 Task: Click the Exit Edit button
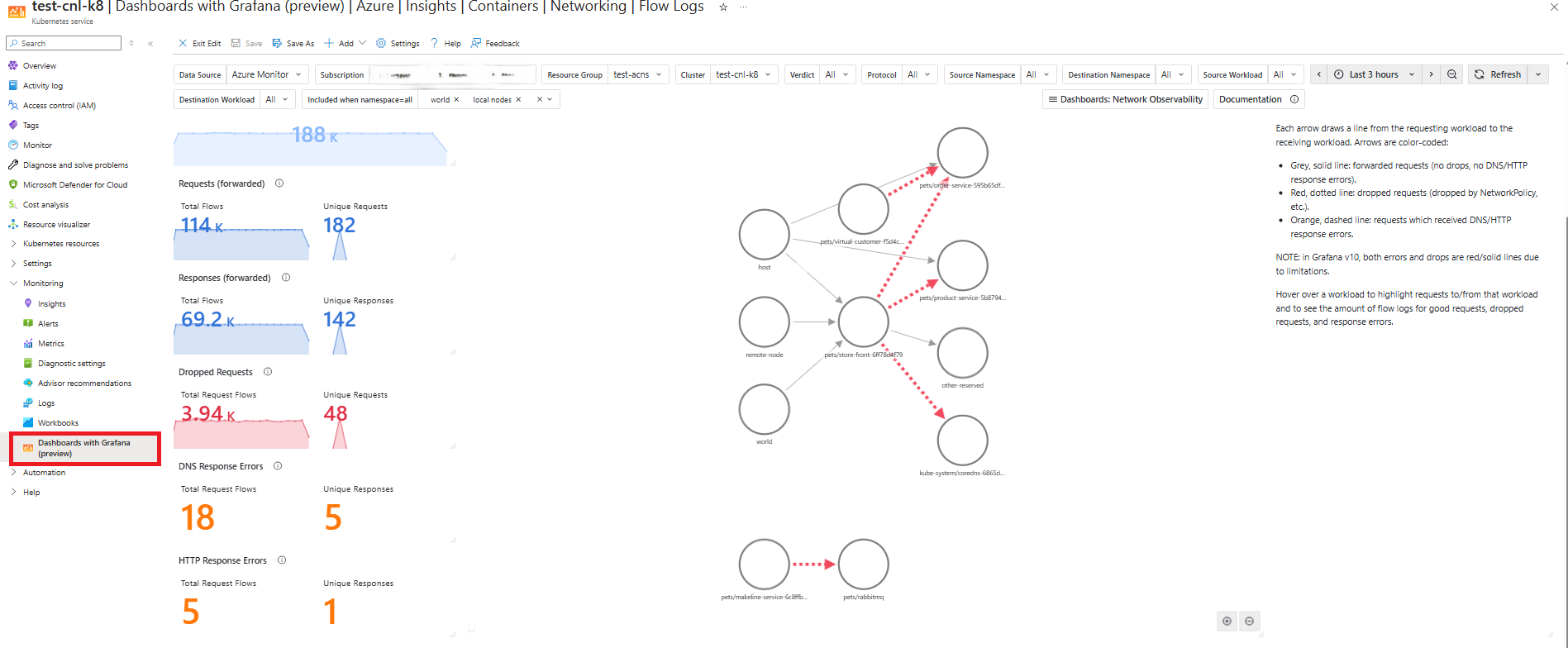coord(200,43)
